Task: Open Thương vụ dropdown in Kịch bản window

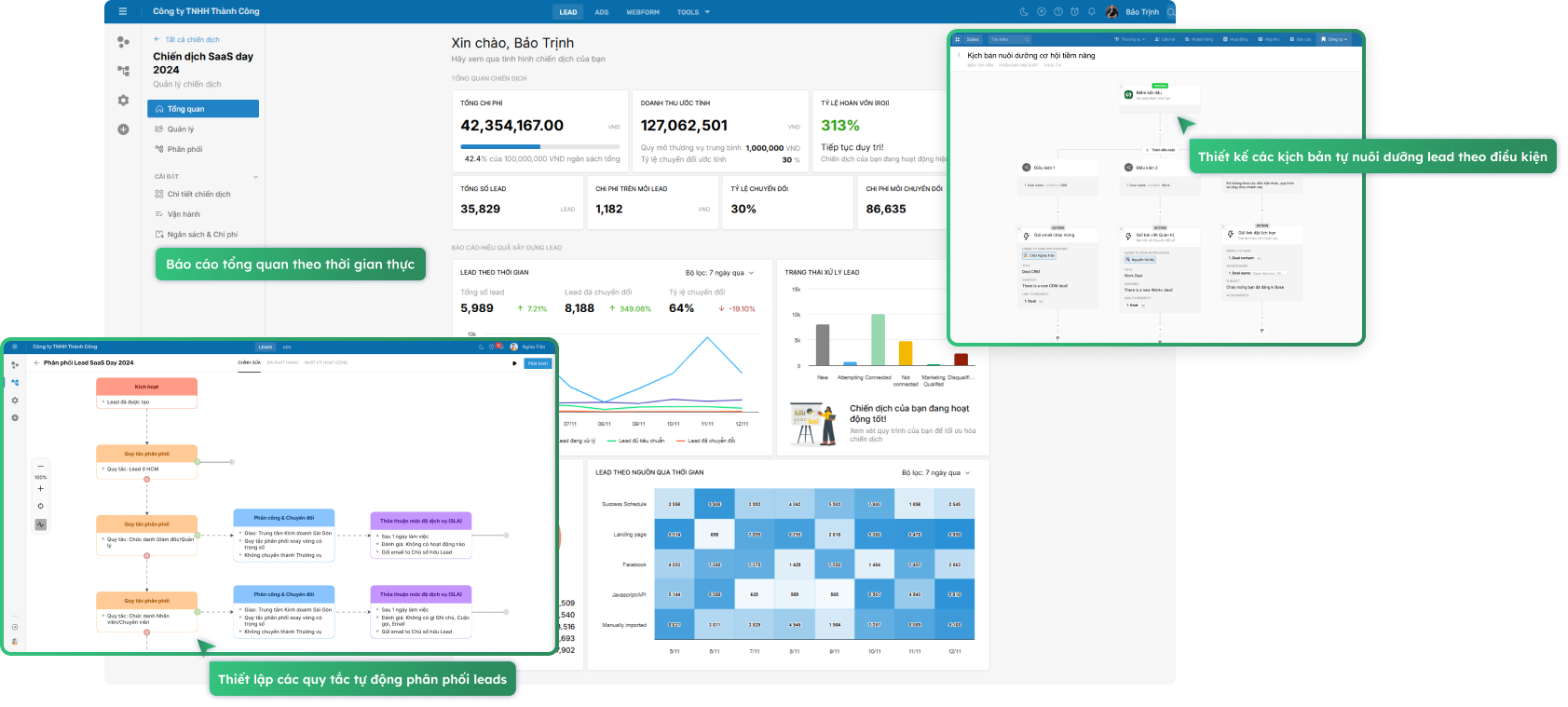Action: point(1129,39)
